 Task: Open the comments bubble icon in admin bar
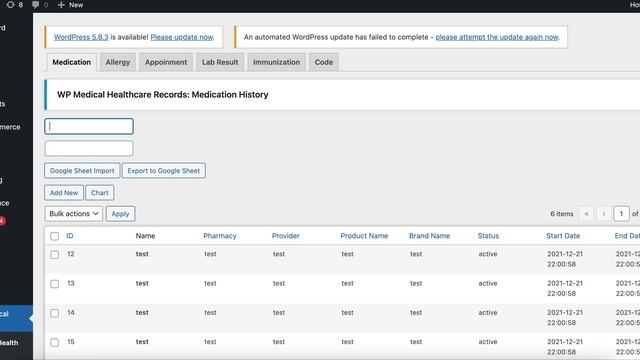click(36, 5)
